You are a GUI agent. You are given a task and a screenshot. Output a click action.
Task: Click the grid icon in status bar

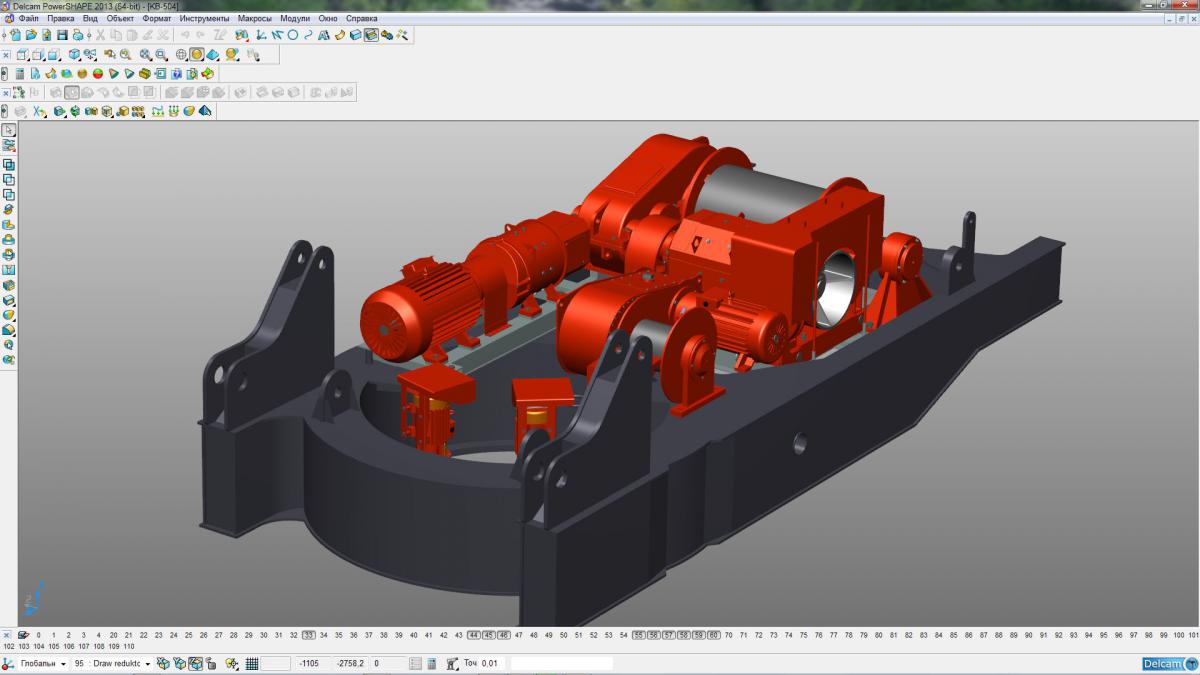(x=252, y=663)
